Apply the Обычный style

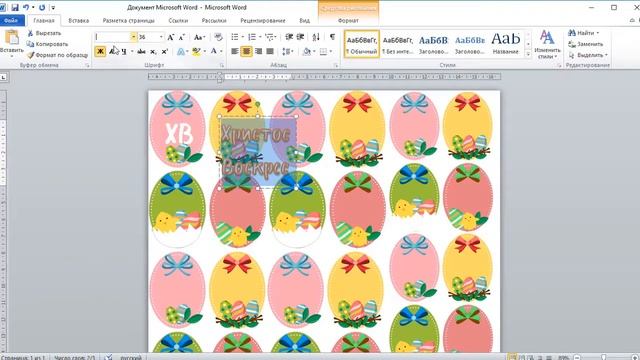pyautogui.click(x=362, y=44)
